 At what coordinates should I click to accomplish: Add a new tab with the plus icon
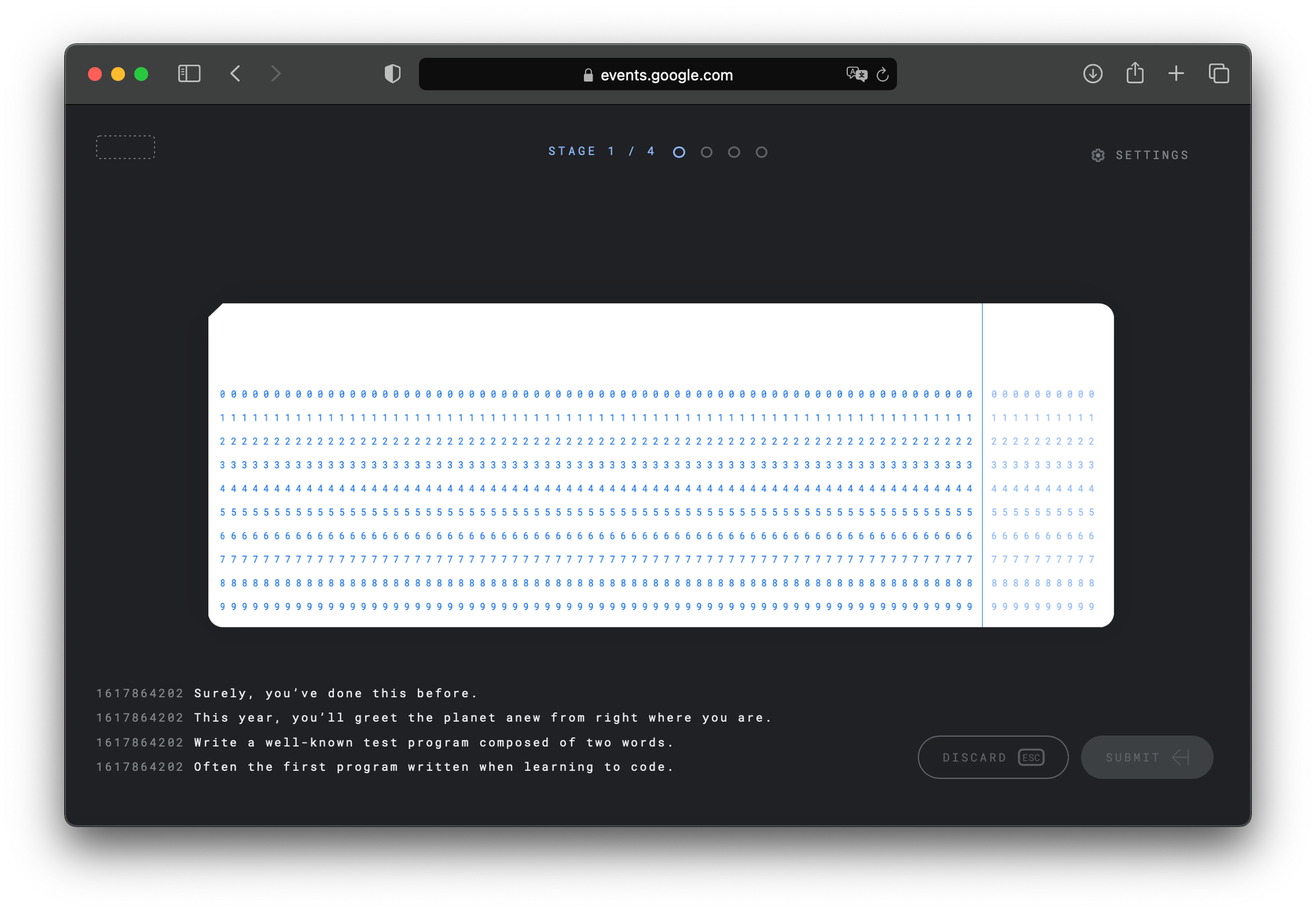pyautogui.click(x=1176, y=74)
